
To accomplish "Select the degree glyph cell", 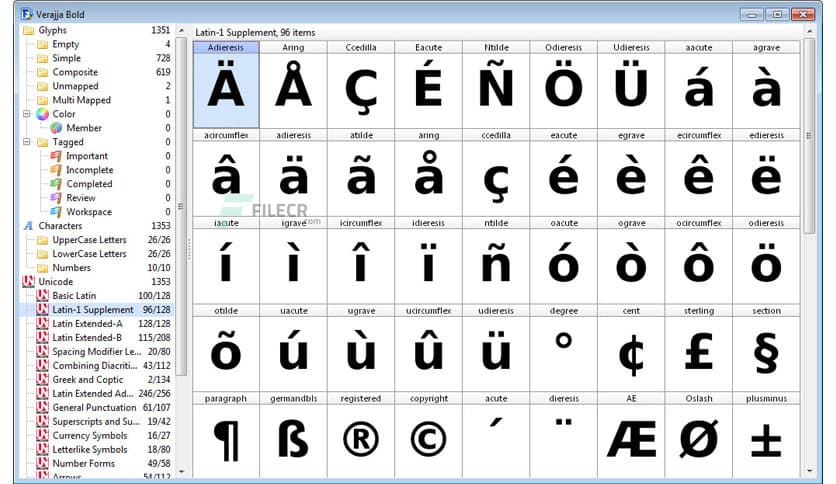I will (564, 348).
